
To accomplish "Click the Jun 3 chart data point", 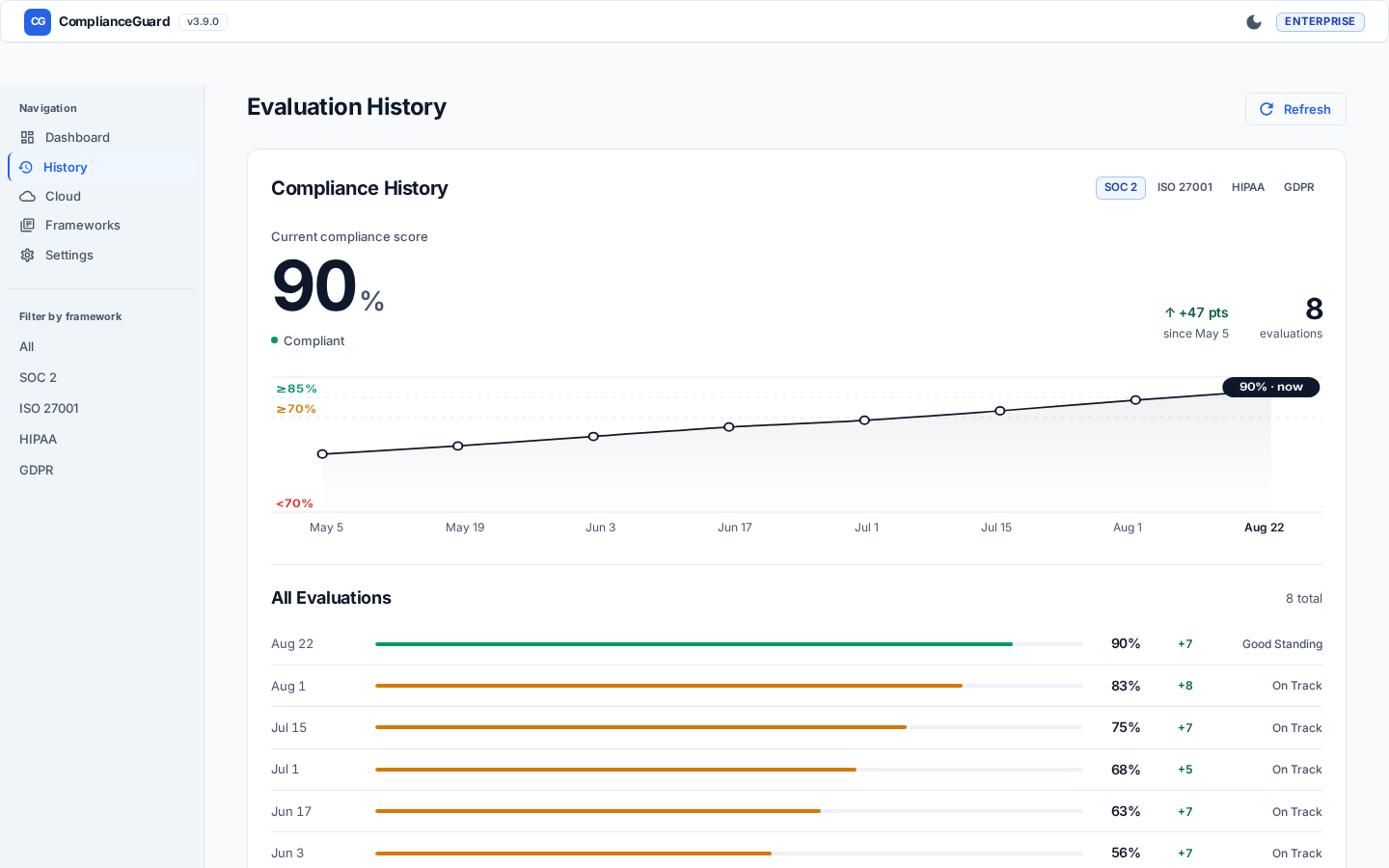I will click(x=593, y=437).
